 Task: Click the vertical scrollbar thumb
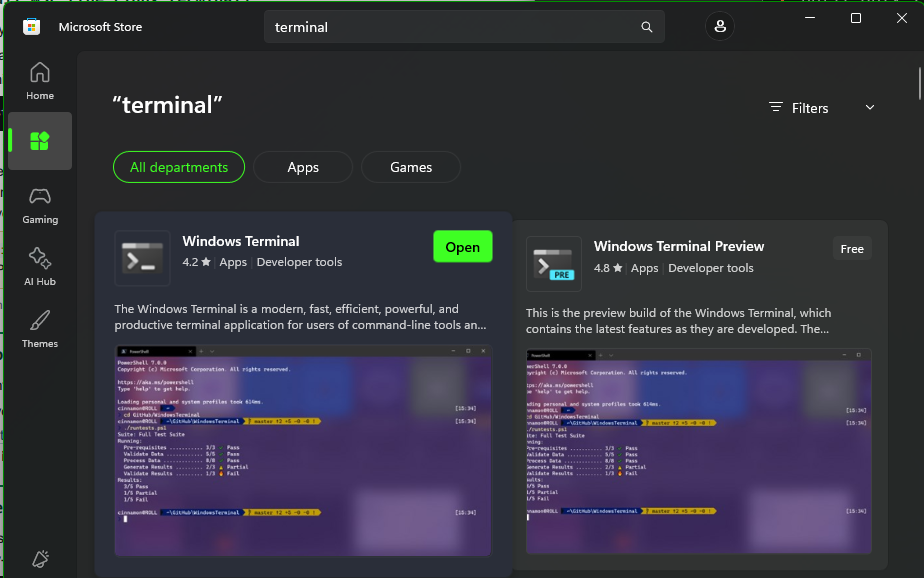coord(919,83)
